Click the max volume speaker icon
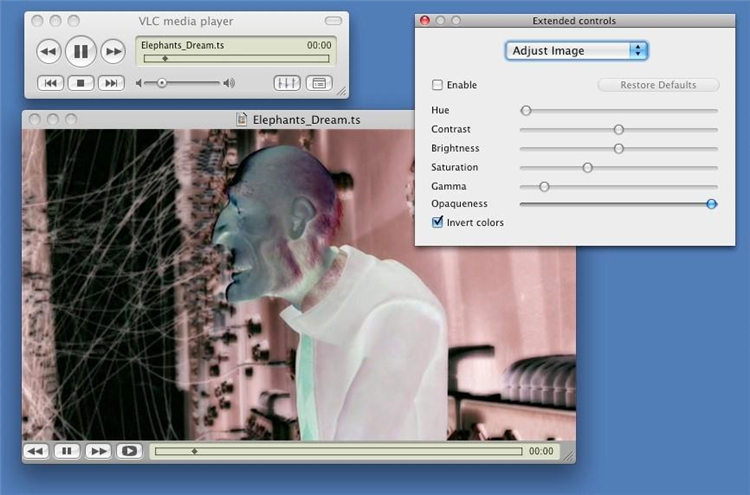Image resolution: width=750 pixels, height=495 pixels. point(229,83)
